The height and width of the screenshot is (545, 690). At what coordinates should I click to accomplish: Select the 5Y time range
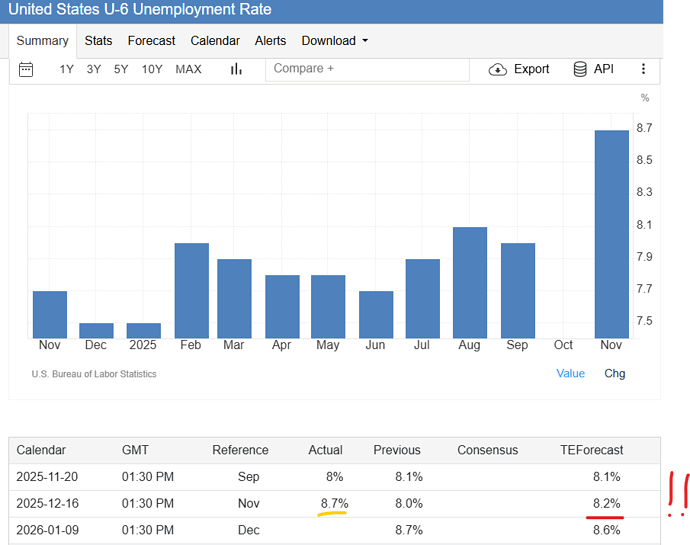tap(121, 69)
